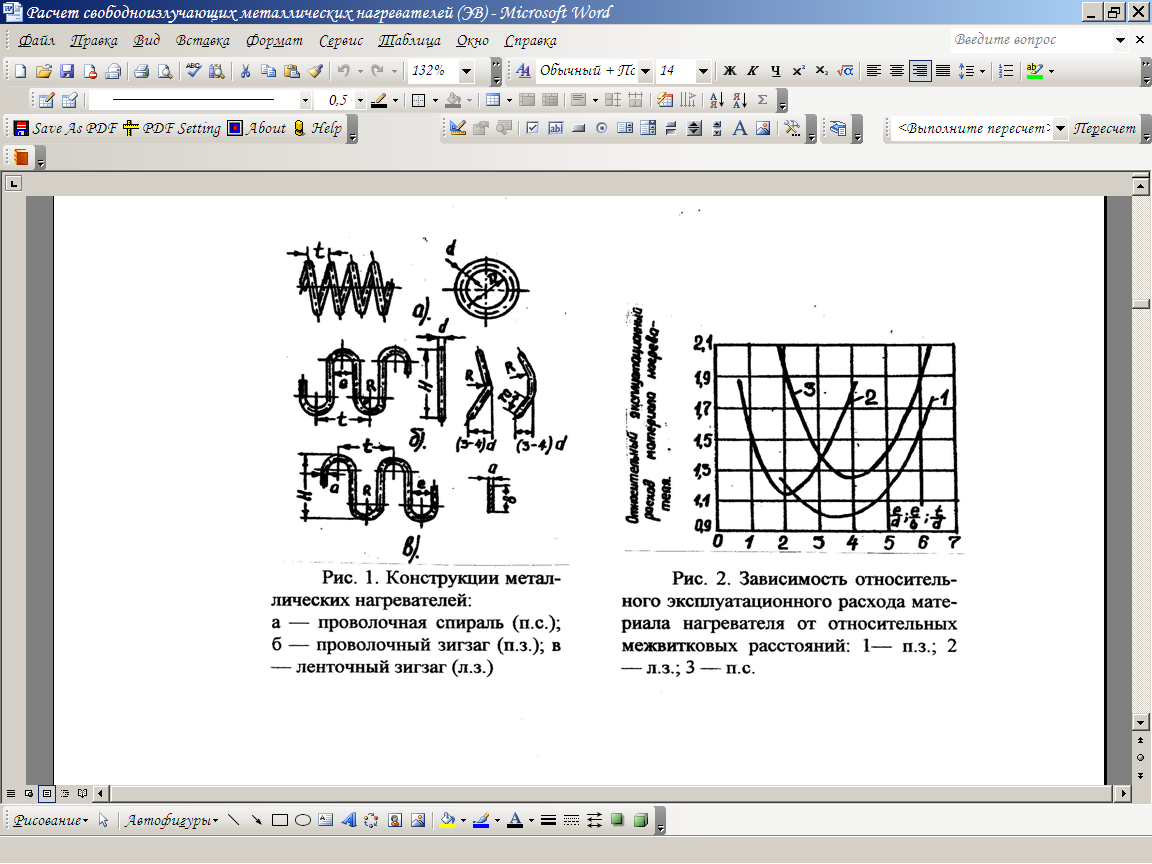Insert a text box from drawing toolbar
This screenshot has height=864, width=1152.
(x=325, y=821)
